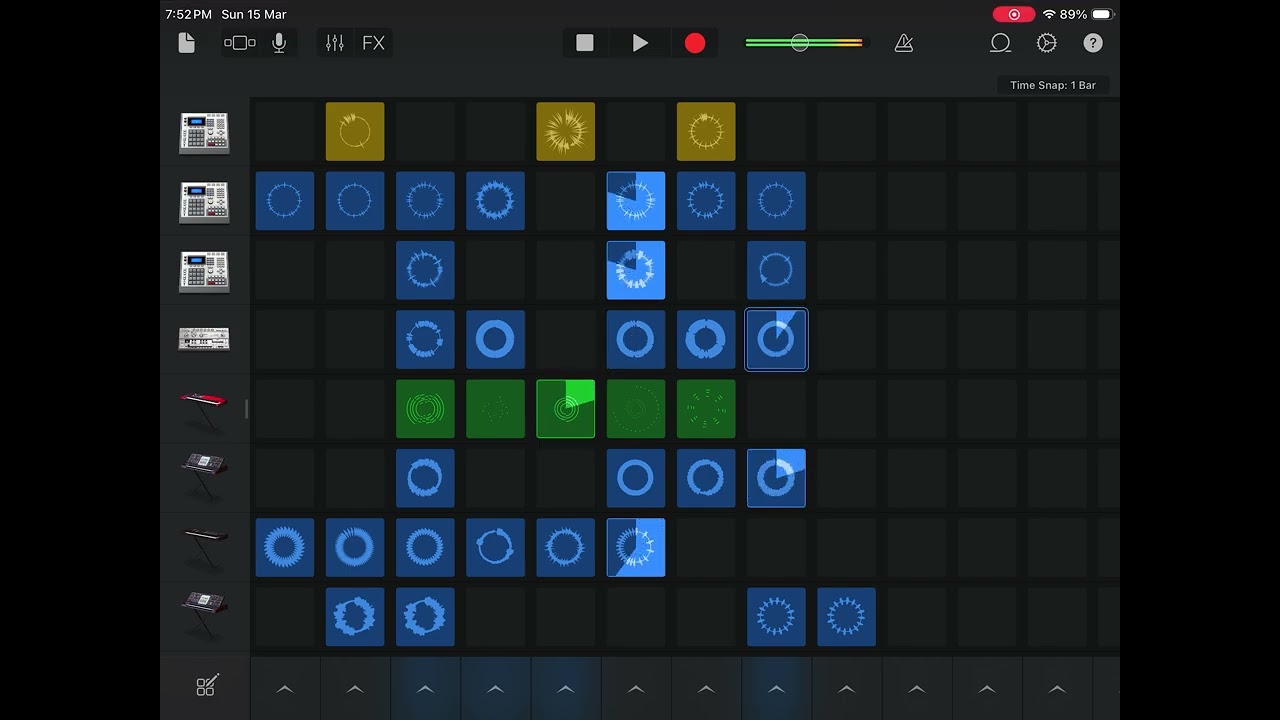Tap blue cell in third track, column eight
Screen dimensions: 1280x720
[x=776, y=270]
